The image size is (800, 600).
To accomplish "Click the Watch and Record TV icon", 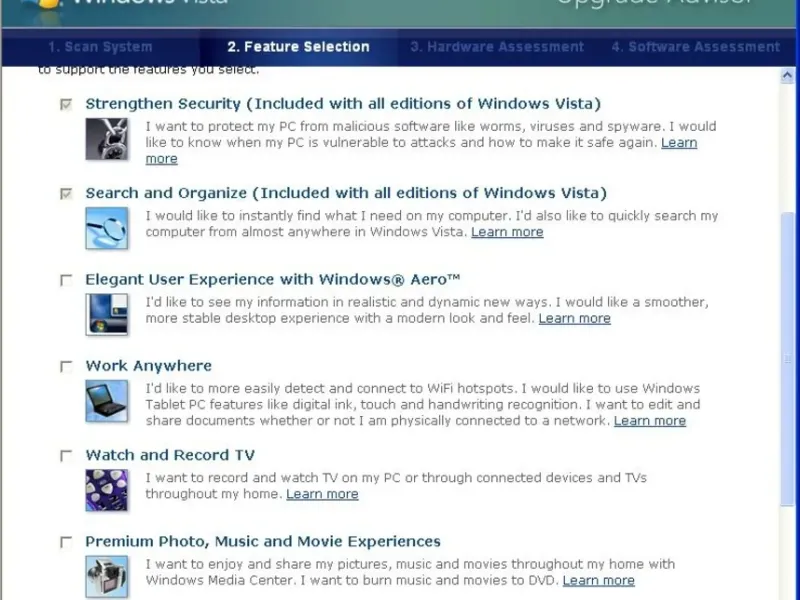I will (107, 490).
